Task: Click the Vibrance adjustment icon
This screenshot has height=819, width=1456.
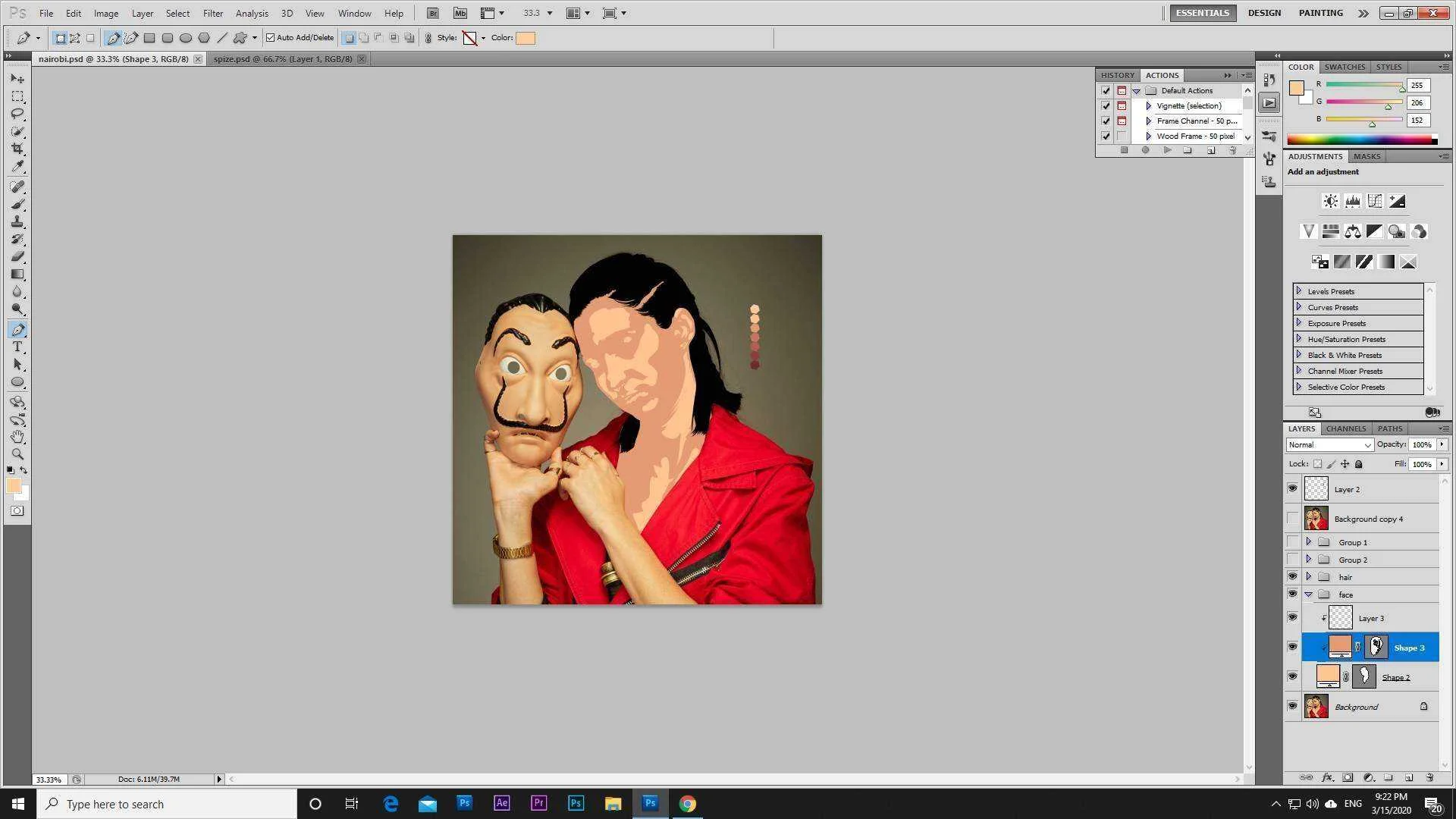Action: point(1308,231)
